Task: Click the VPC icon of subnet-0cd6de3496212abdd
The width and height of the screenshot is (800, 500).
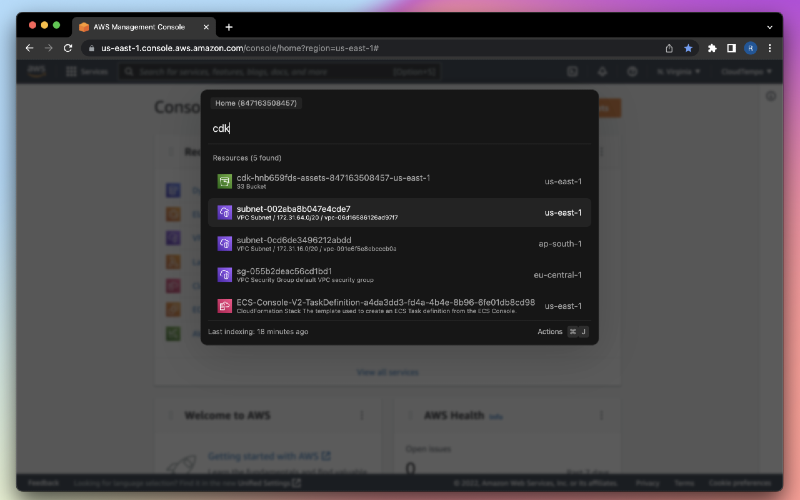Action: pos(224,243)
